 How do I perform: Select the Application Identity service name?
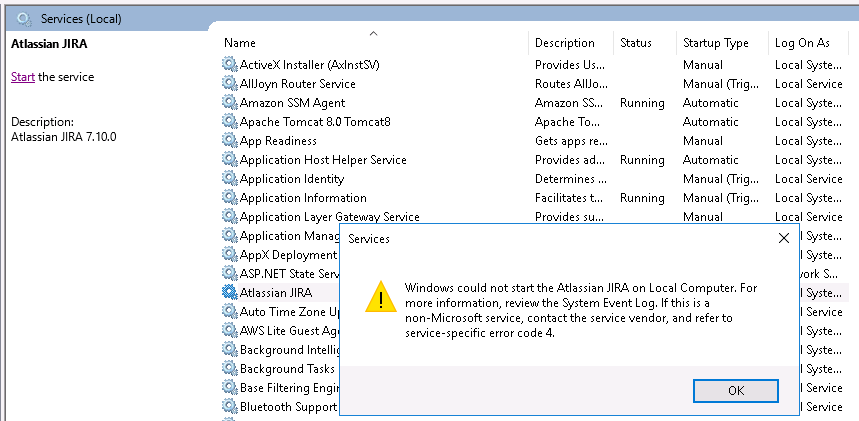coord(292,179)
